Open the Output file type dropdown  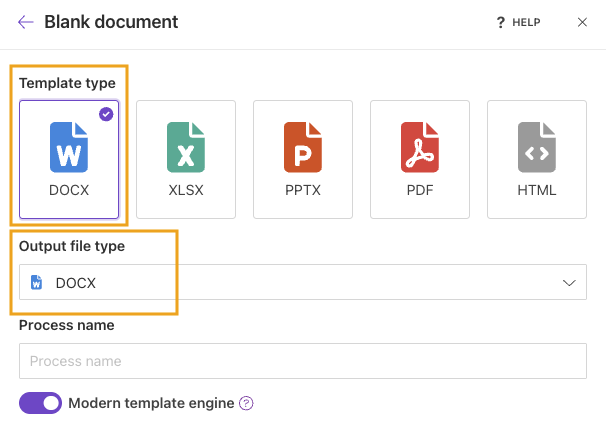302,283
